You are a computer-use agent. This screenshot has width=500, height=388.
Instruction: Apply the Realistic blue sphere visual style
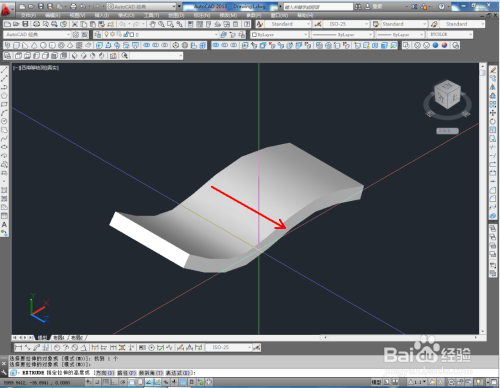[x=435, y=45]
